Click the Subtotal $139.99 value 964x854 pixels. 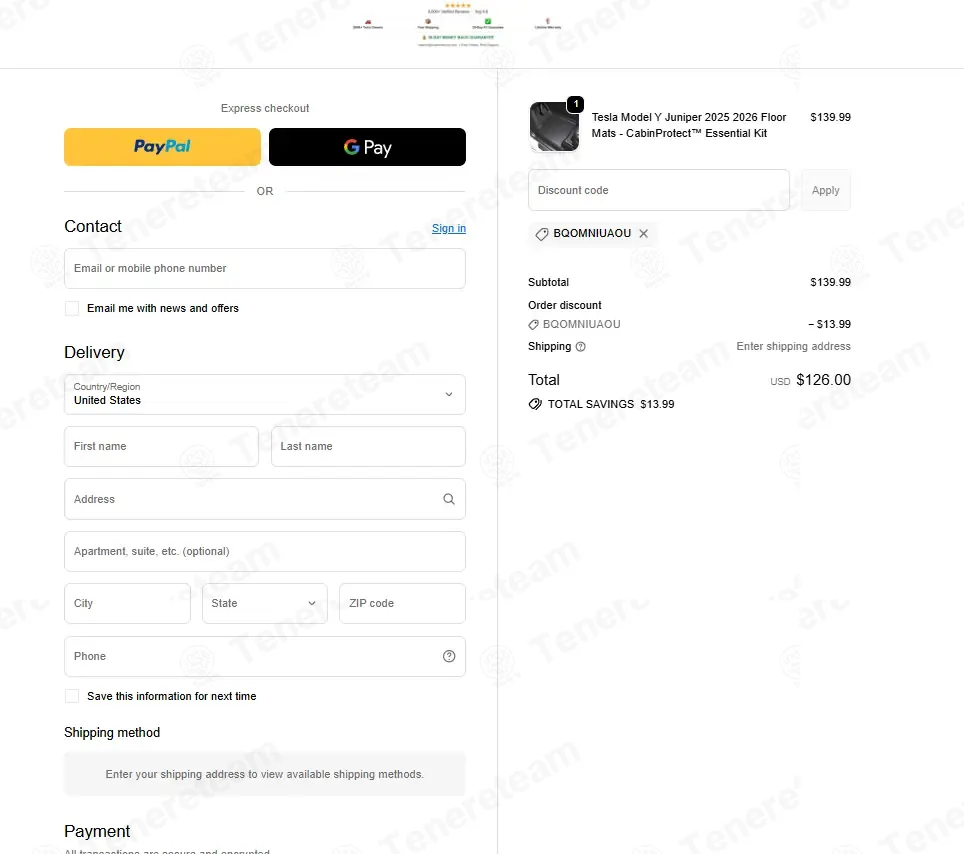(830, 282)
